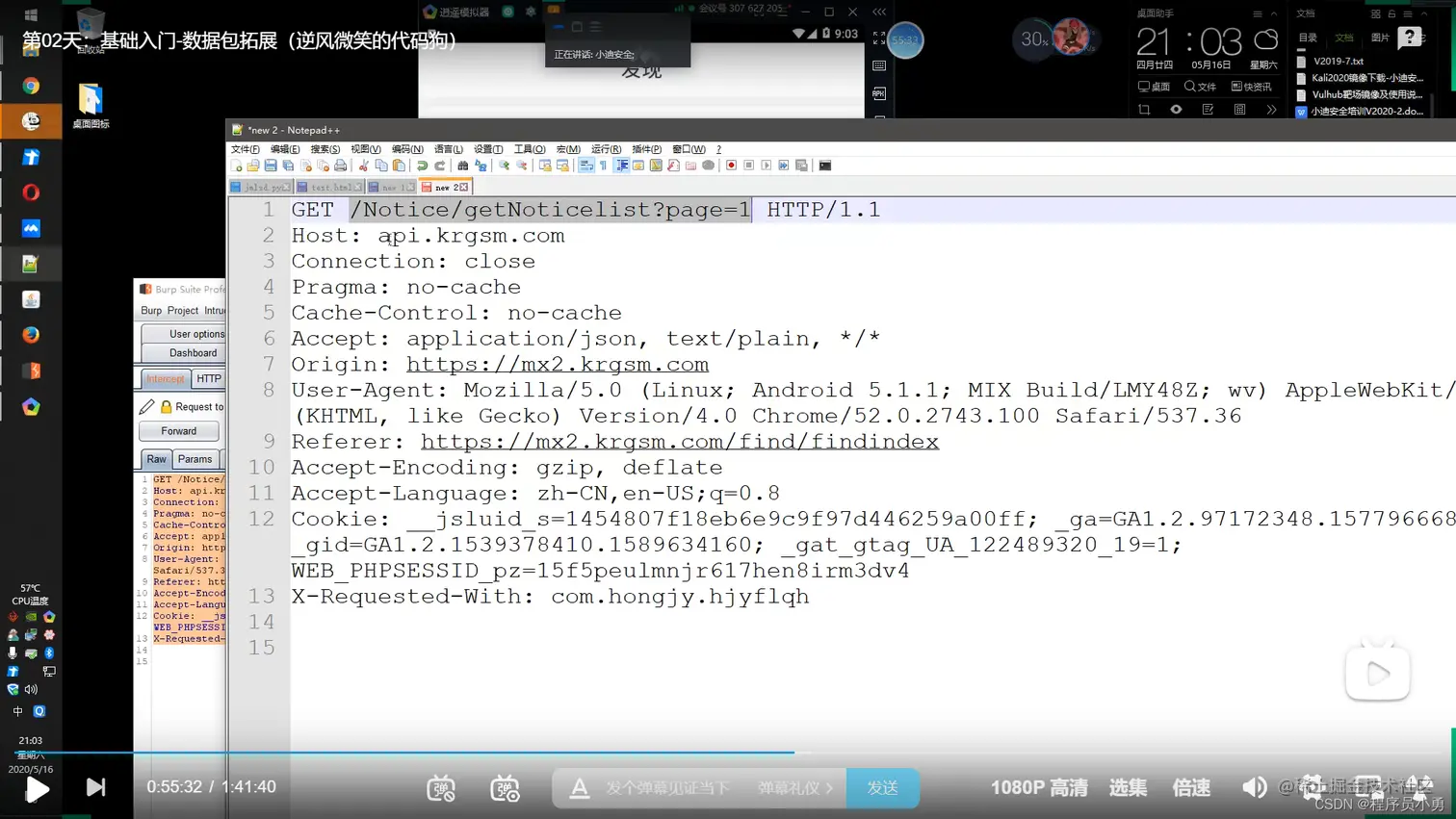Click the Open file toolbar icon

point(253,166)
